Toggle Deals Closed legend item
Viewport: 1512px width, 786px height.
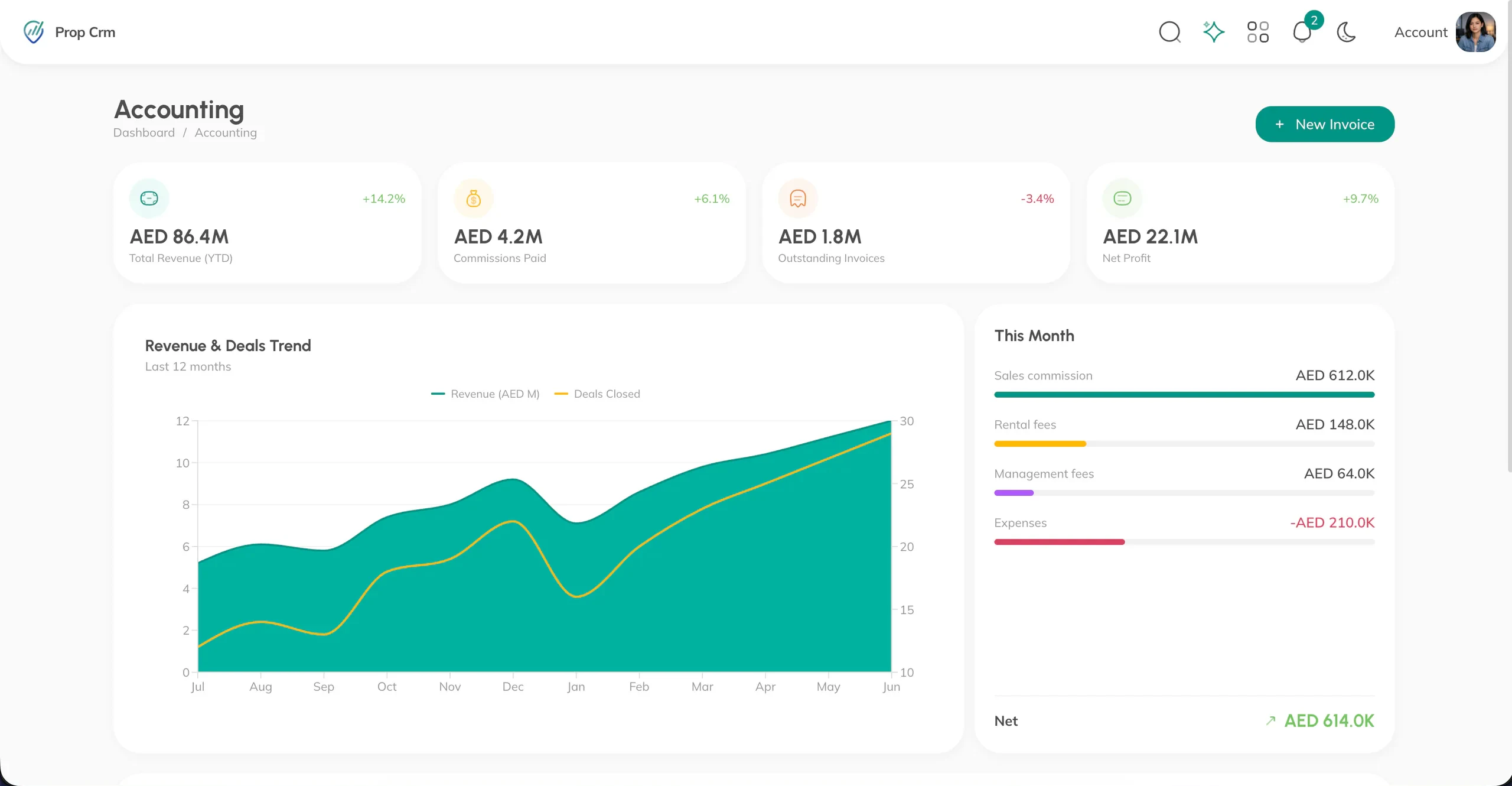(597, 394)
